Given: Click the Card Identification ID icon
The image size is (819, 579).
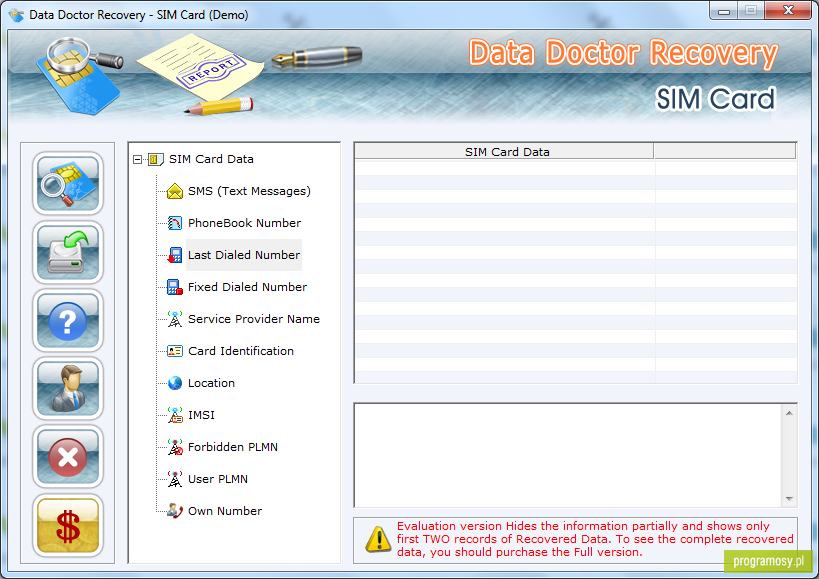Looking at the screenshot, I should click(x=174, y=351).
